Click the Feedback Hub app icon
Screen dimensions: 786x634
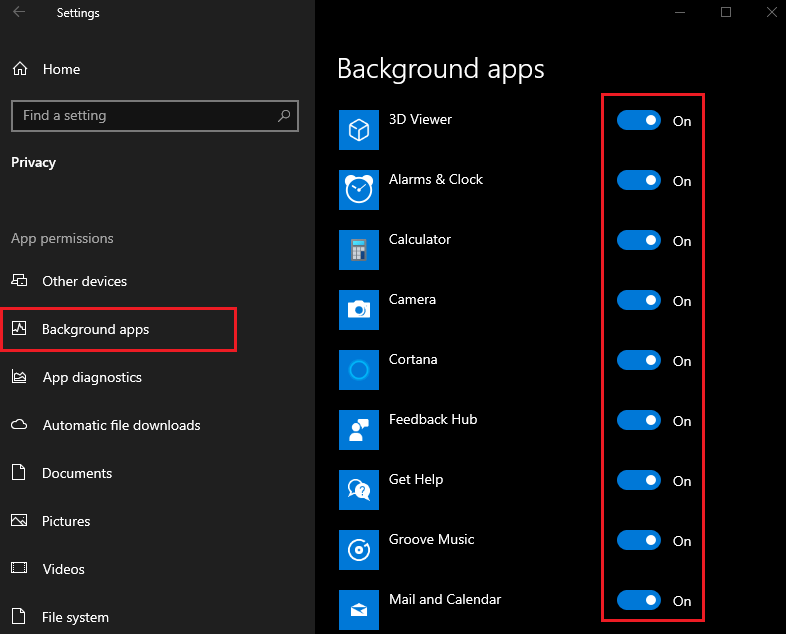click(x=359, y=430)
